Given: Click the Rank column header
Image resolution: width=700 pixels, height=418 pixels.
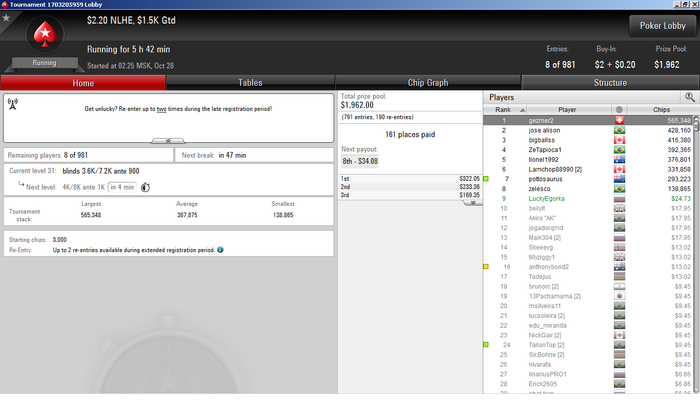Looking at the screenshot, I should [505, 109].
